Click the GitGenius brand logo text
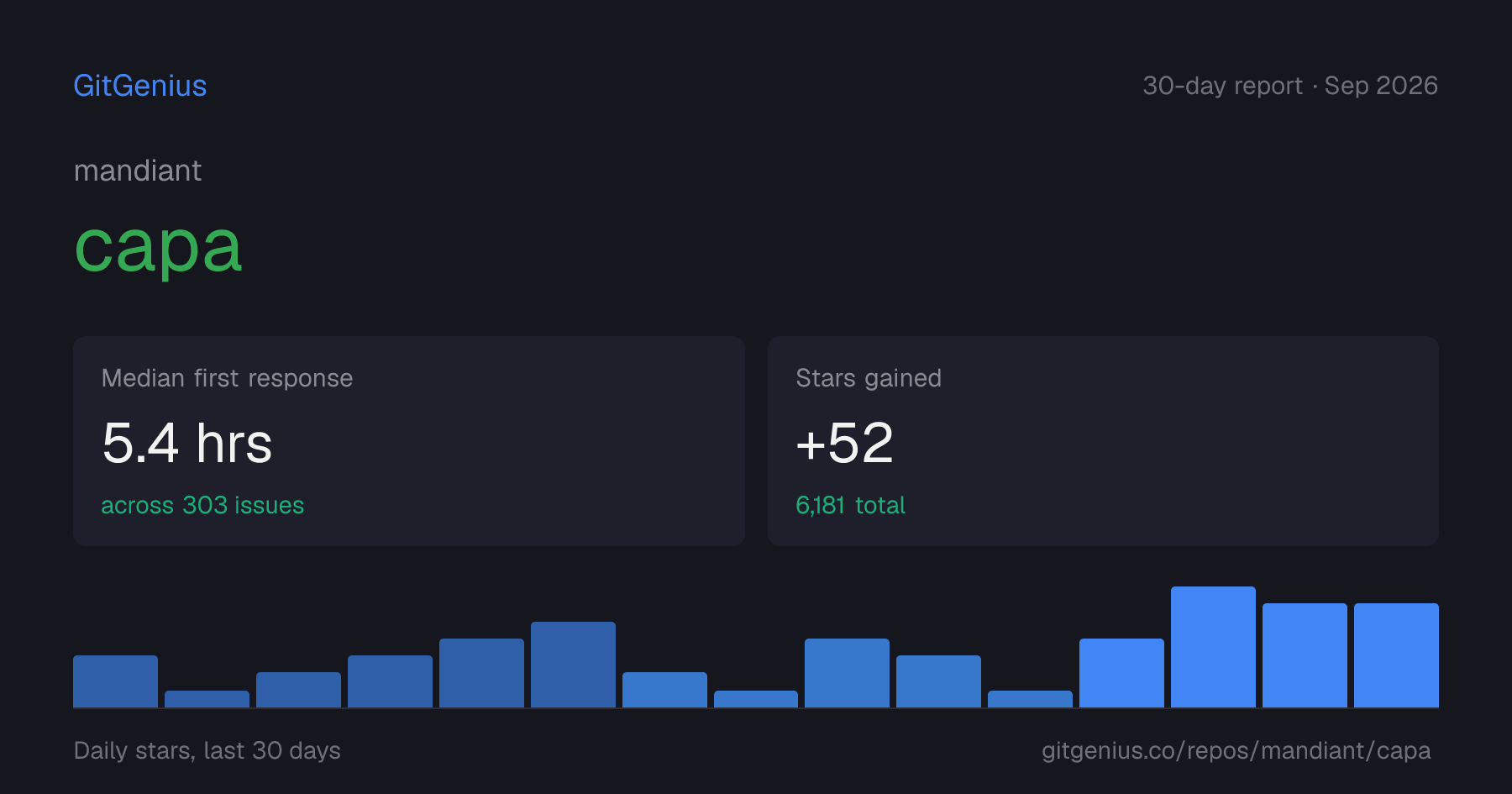The image size is (1512, 794). (x=139, y=86)
